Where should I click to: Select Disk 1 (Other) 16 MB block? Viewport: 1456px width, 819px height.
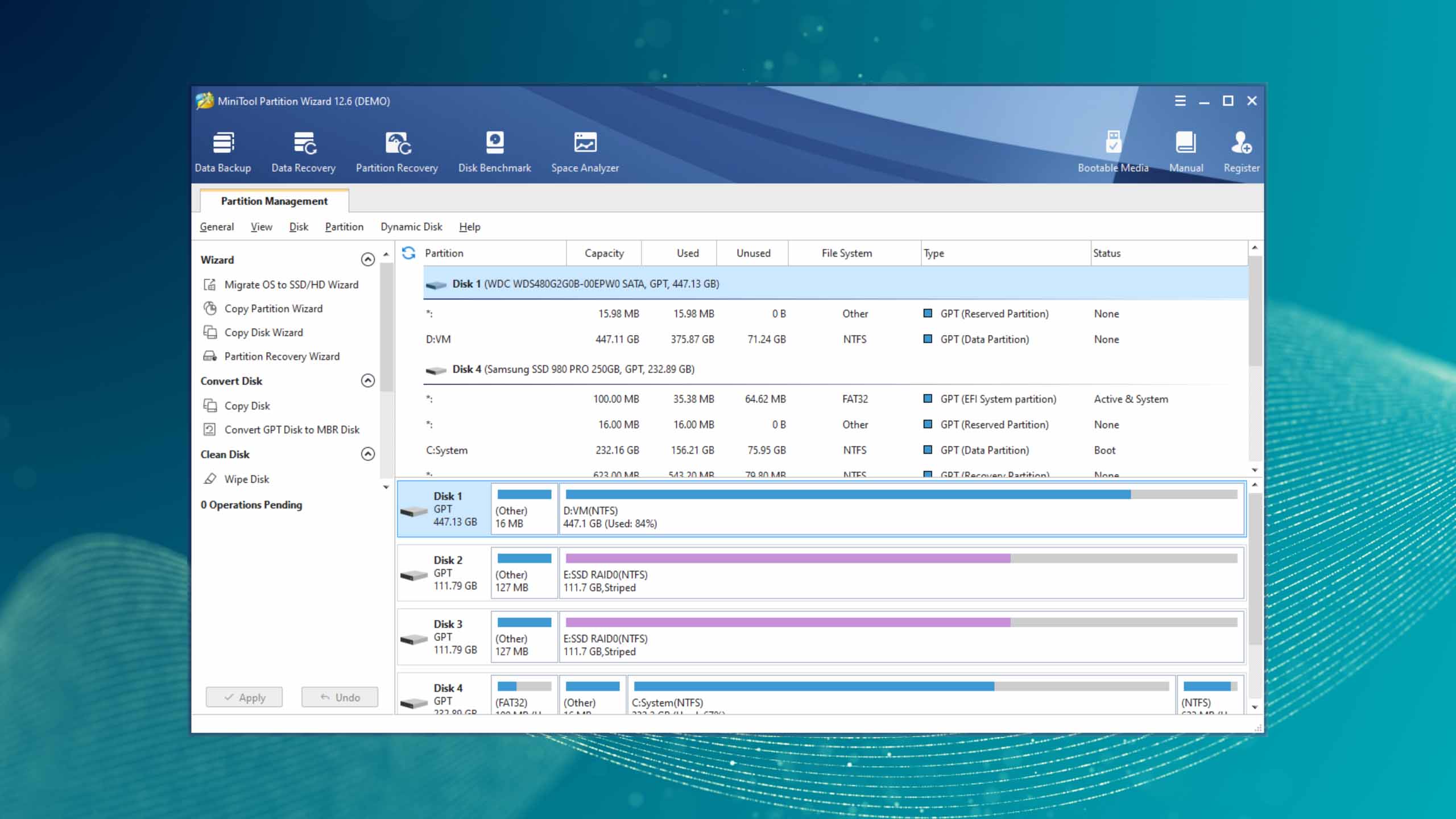click(x=524, y=508)
